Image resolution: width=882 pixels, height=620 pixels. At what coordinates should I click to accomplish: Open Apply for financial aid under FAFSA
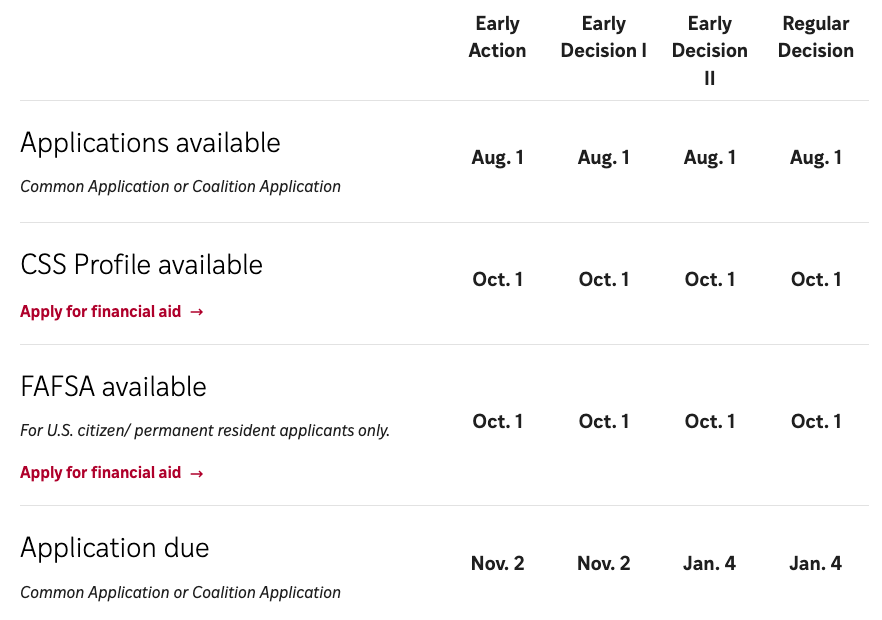point(101,473)
